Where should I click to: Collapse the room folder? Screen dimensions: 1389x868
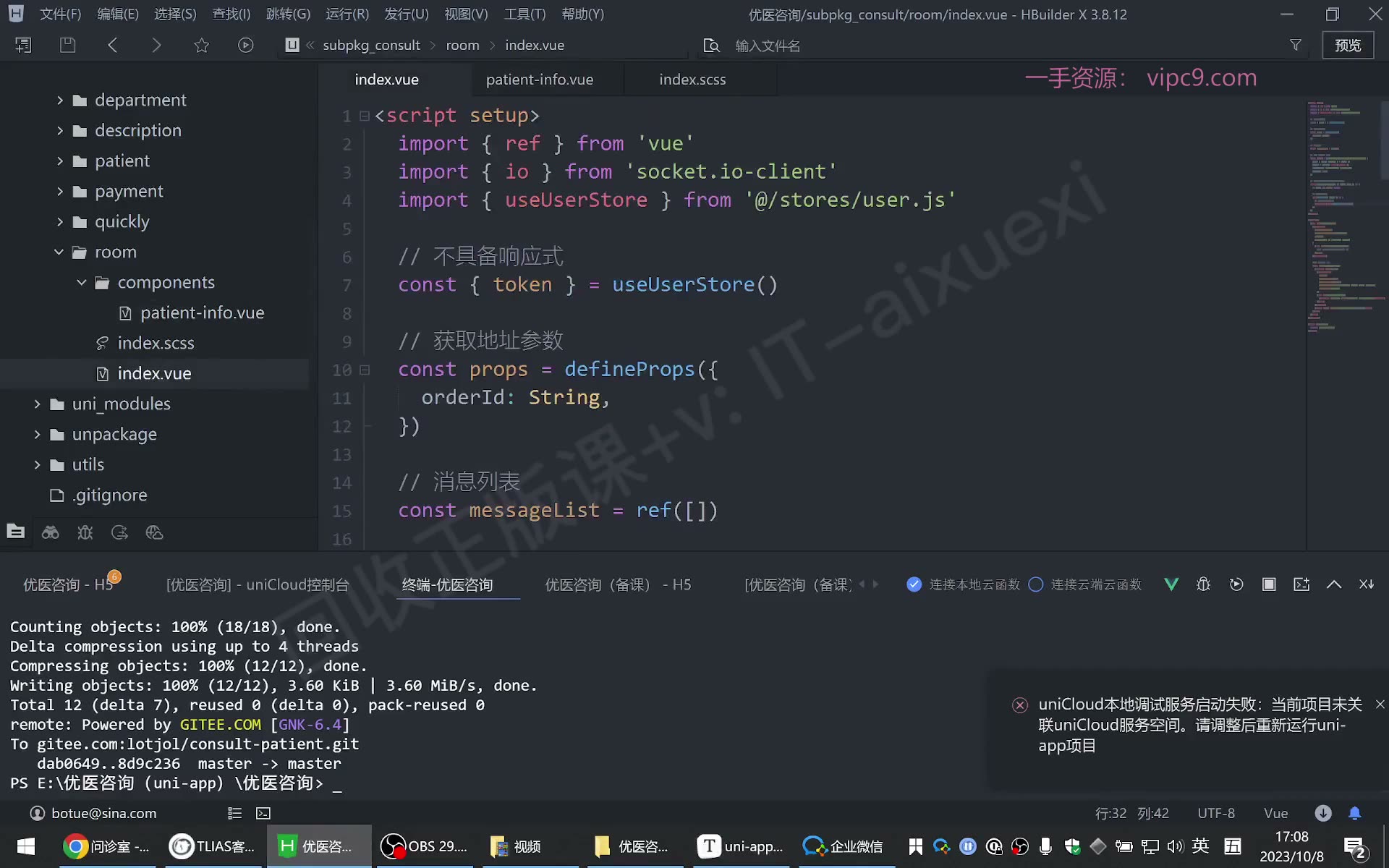pyautogui.click(x=59, y=252)
